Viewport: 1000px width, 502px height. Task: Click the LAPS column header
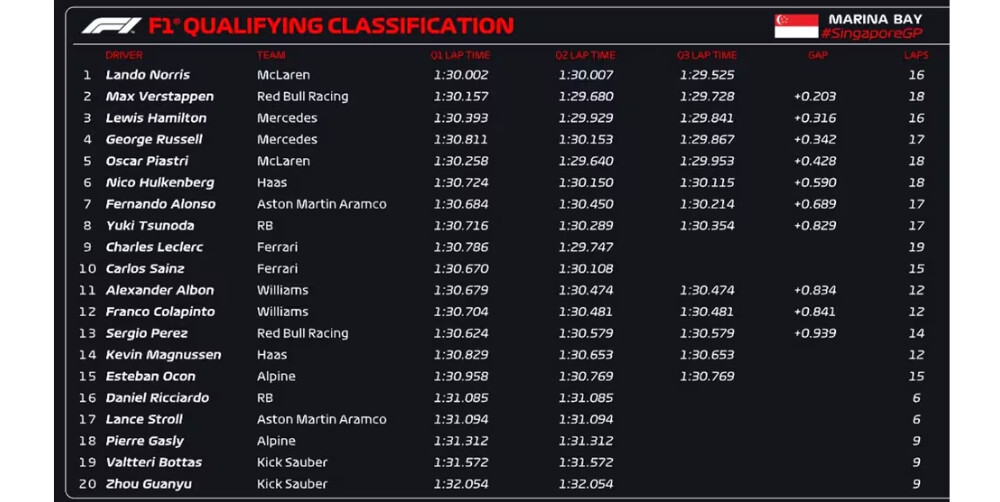click(916, 55)
